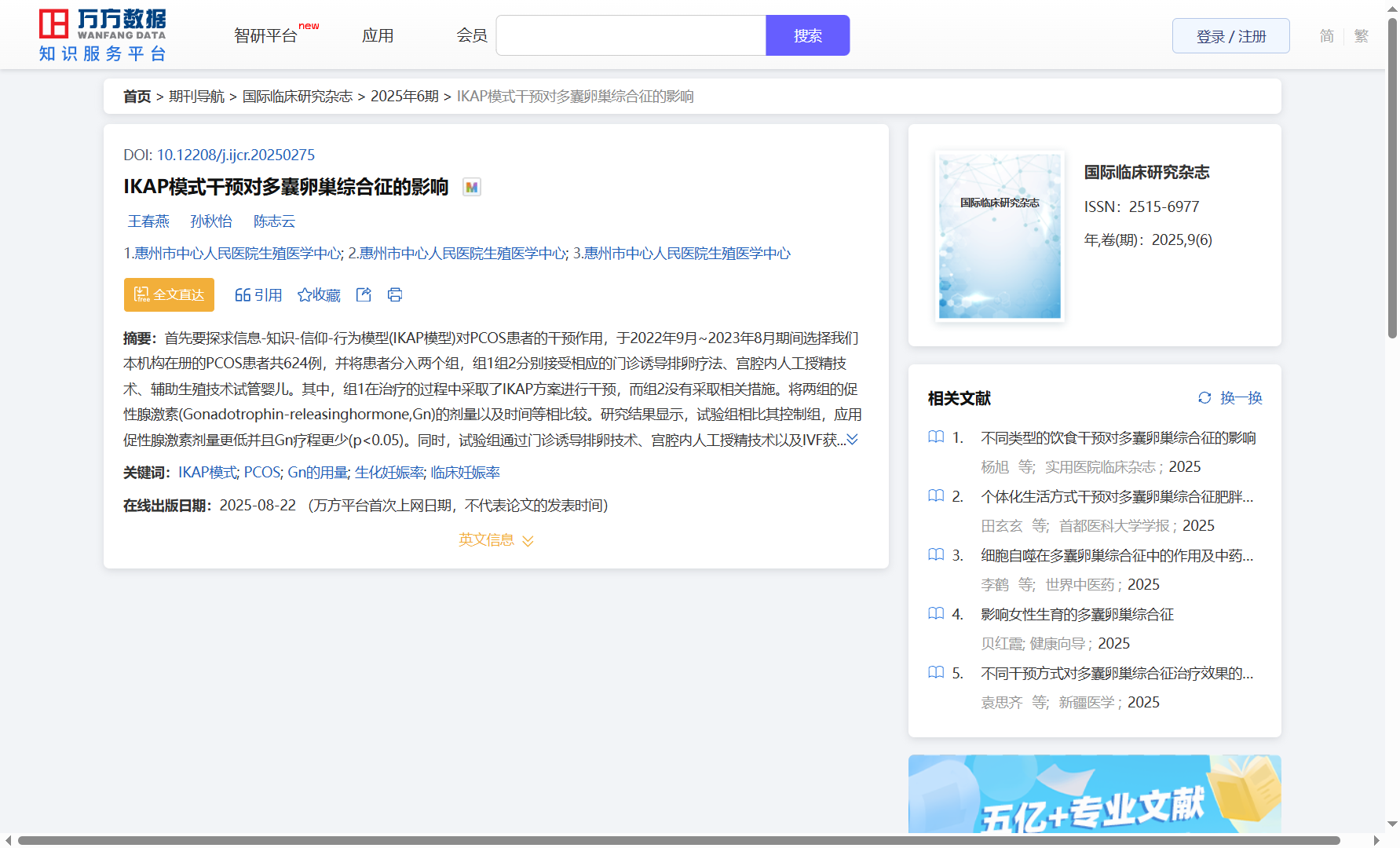This screenshot has width=1400, height=848.
Task: Switch to simplified Chinese 简
Action: [1326, 36]
